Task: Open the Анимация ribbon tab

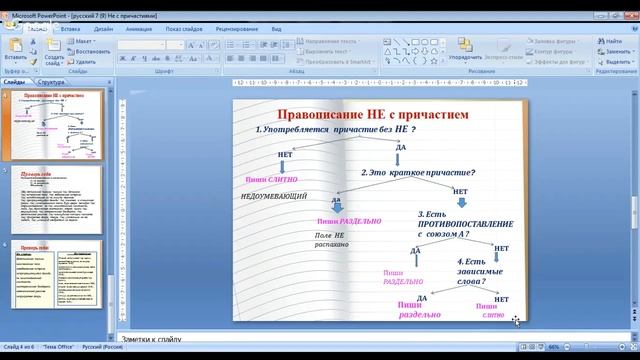Action: (139, 29)
